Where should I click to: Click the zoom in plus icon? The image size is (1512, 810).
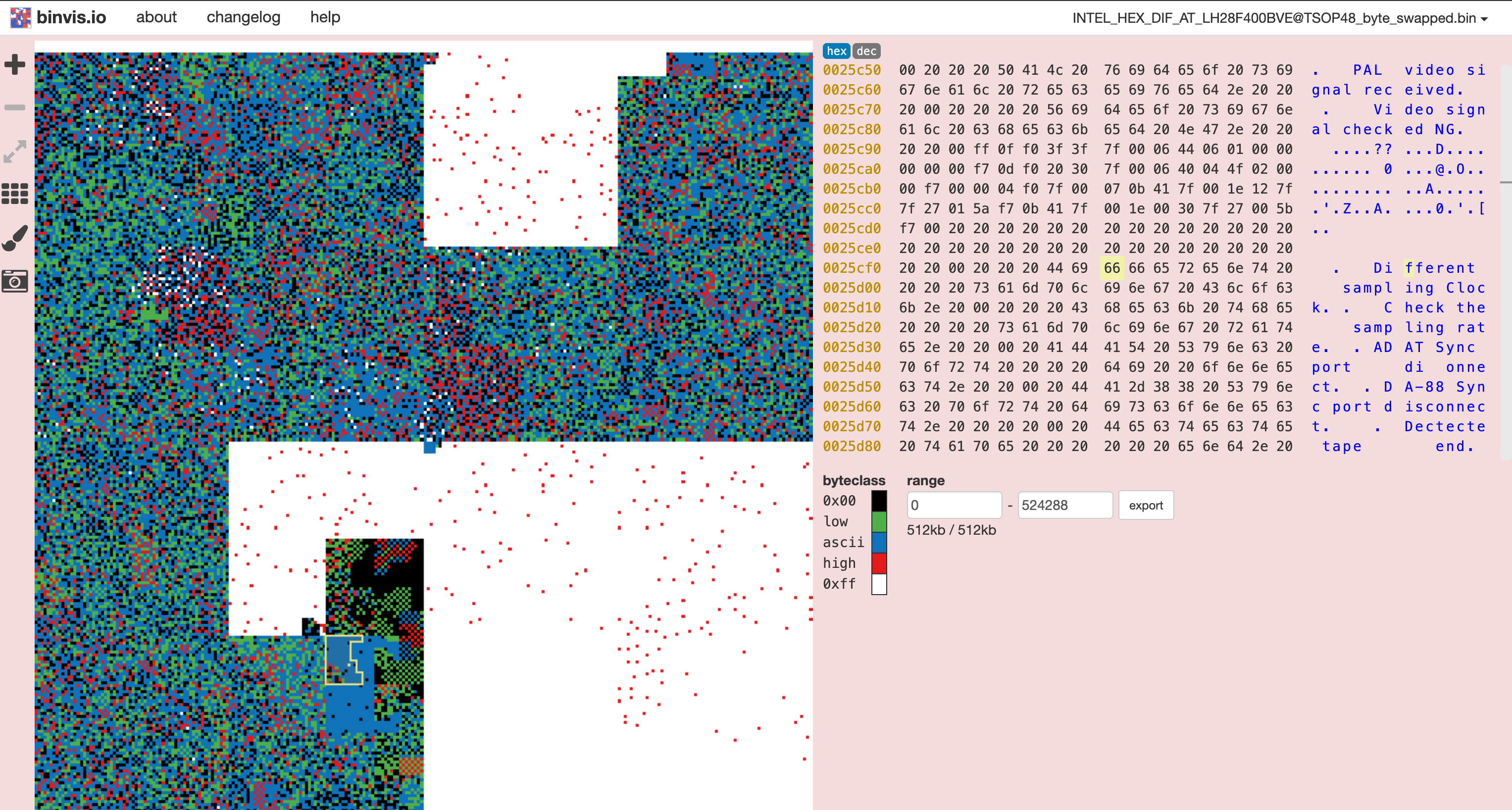pyautogui.click(x=15, y=64)
